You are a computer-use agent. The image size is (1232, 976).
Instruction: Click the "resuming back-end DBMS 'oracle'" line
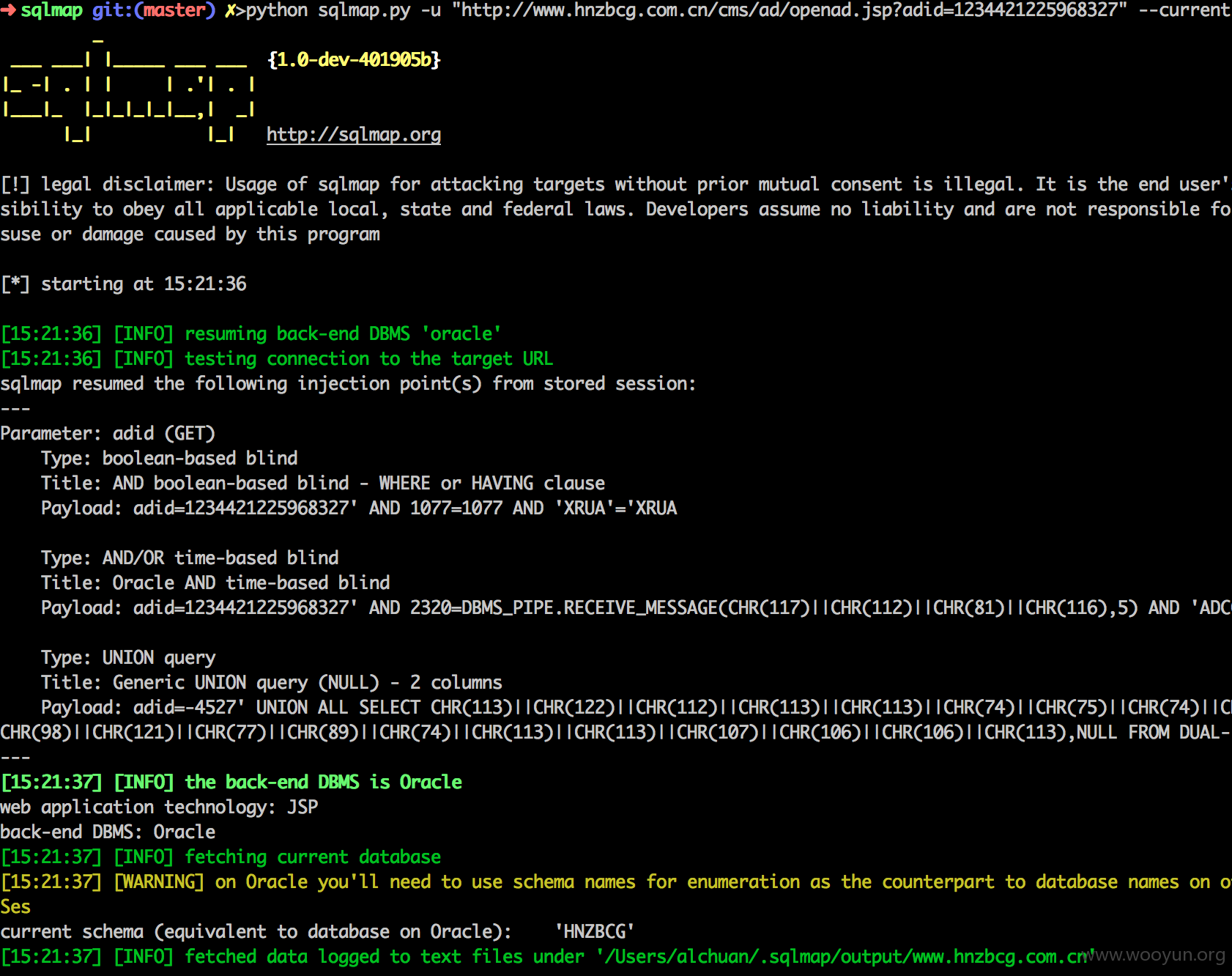tap(251, 333)
